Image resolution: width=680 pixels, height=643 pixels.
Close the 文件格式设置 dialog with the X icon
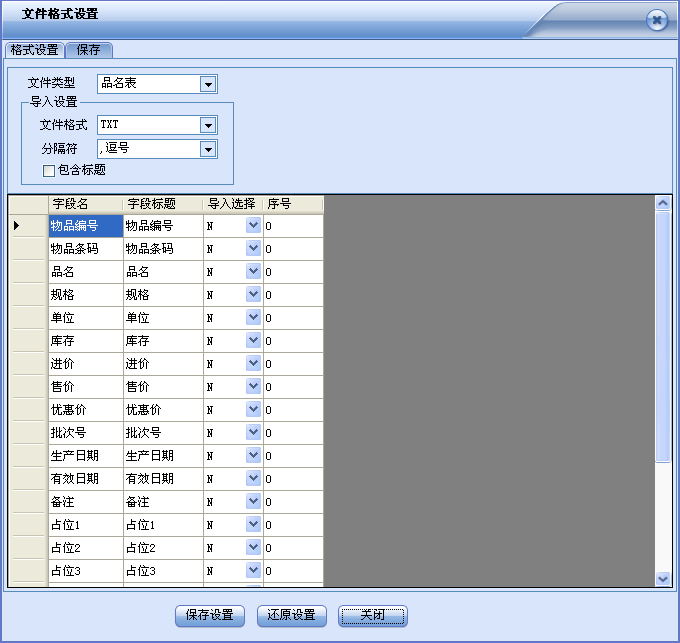(657, 20)
